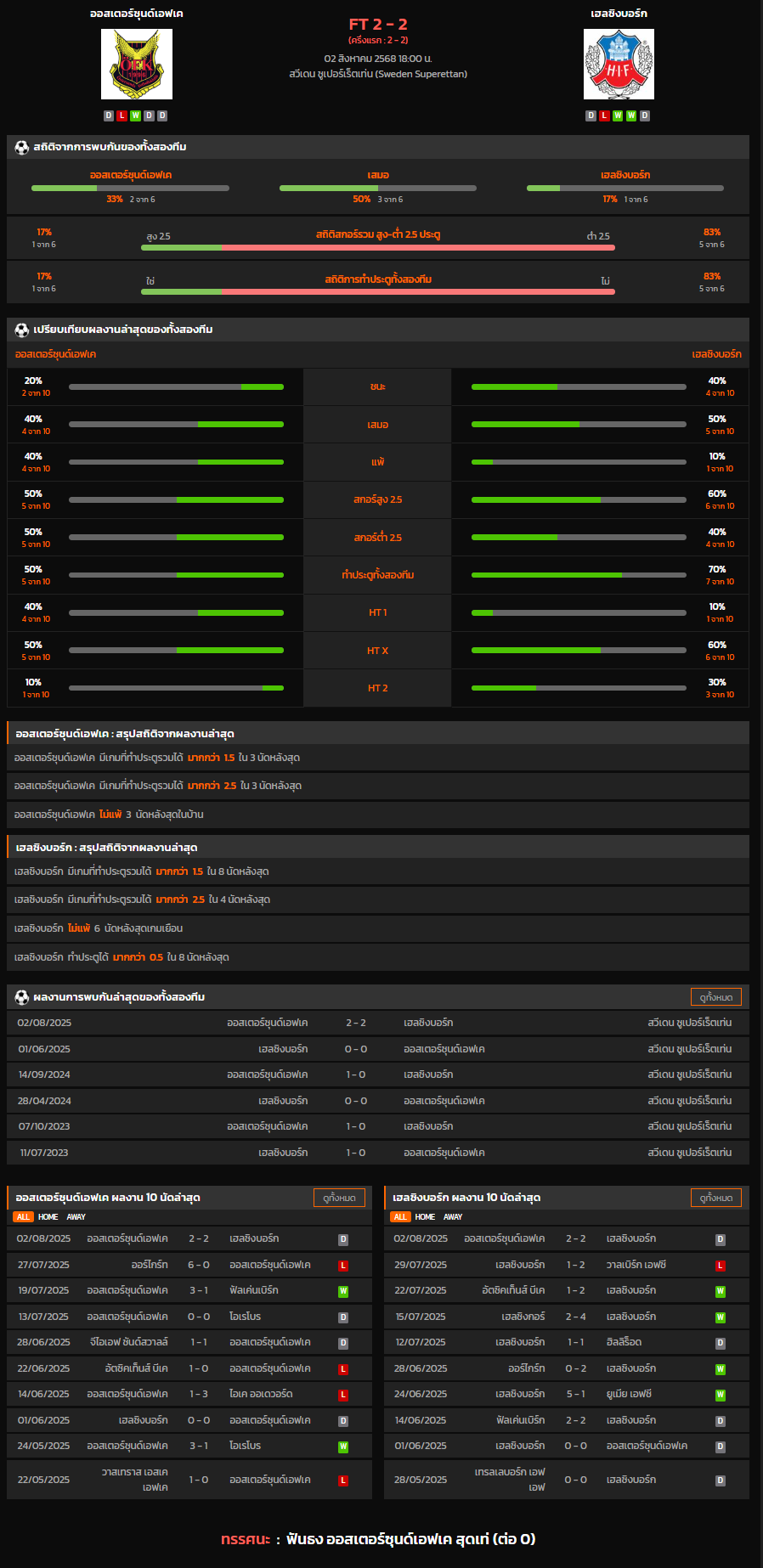Click D badge on จีไอเอฟ ซันด์สวาลล์ 1-1 row
The image size is (763, 1568).
point(343,1343)
